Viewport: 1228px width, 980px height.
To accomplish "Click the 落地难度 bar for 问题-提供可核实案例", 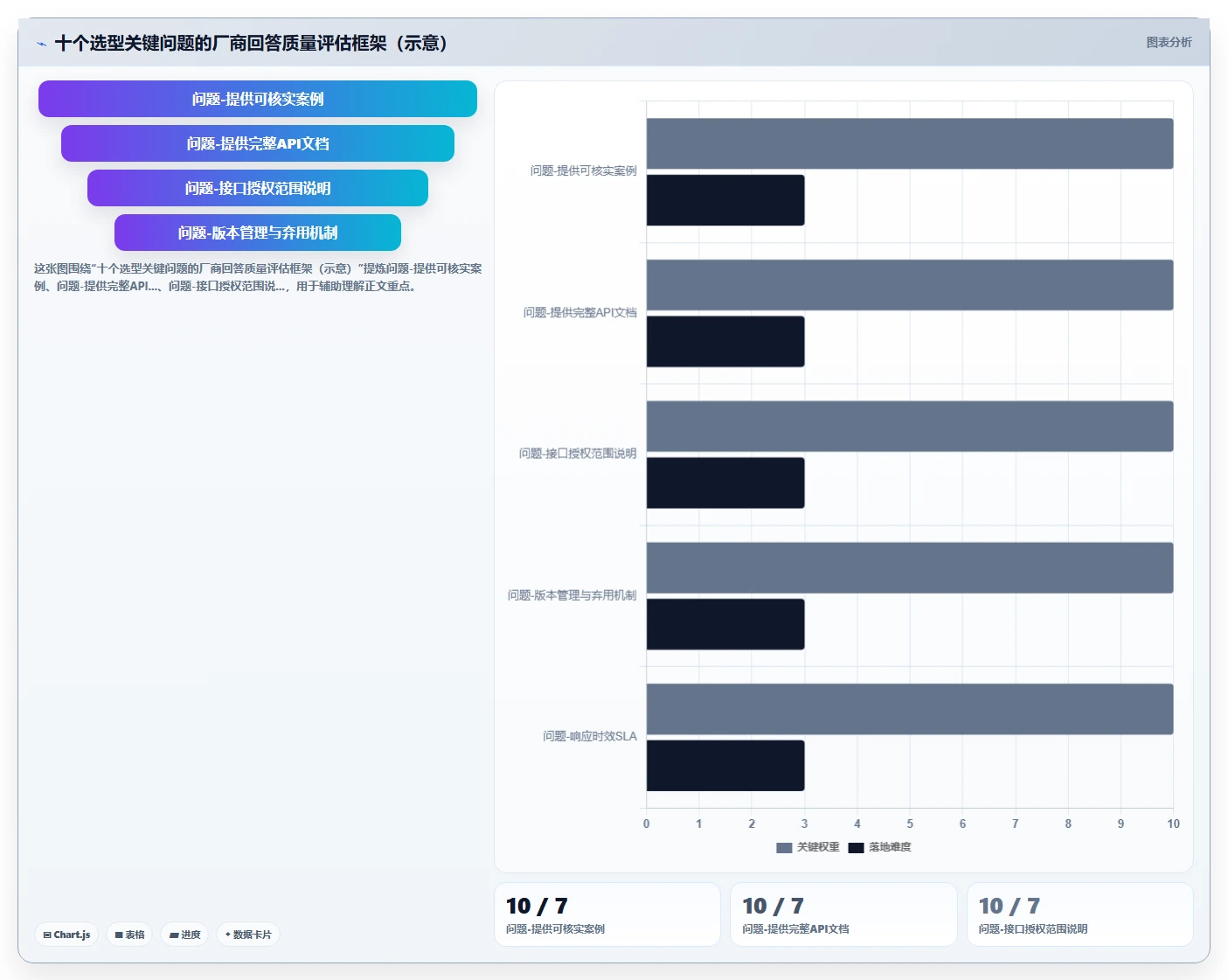I will click(725, 200).
